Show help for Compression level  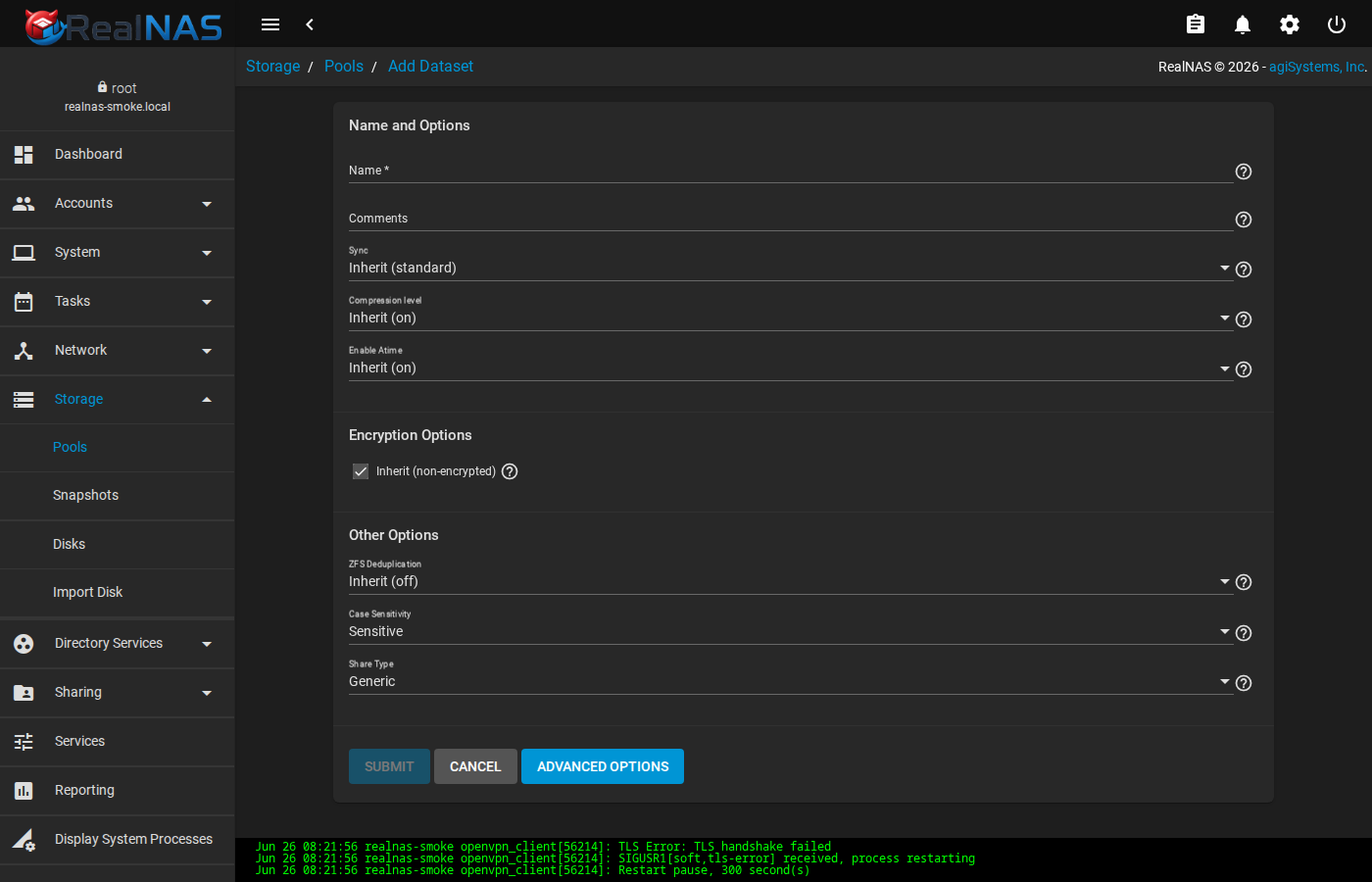pos(1244,319)
